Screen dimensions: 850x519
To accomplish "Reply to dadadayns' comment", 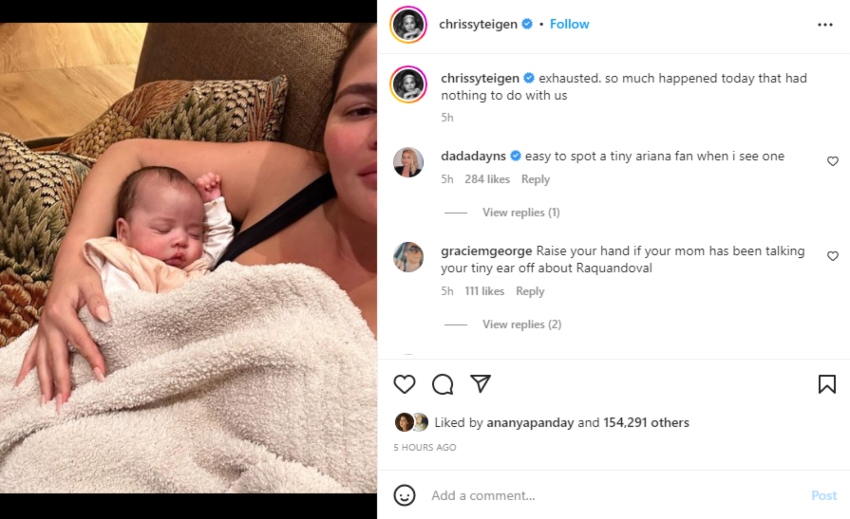I will 535,179.
